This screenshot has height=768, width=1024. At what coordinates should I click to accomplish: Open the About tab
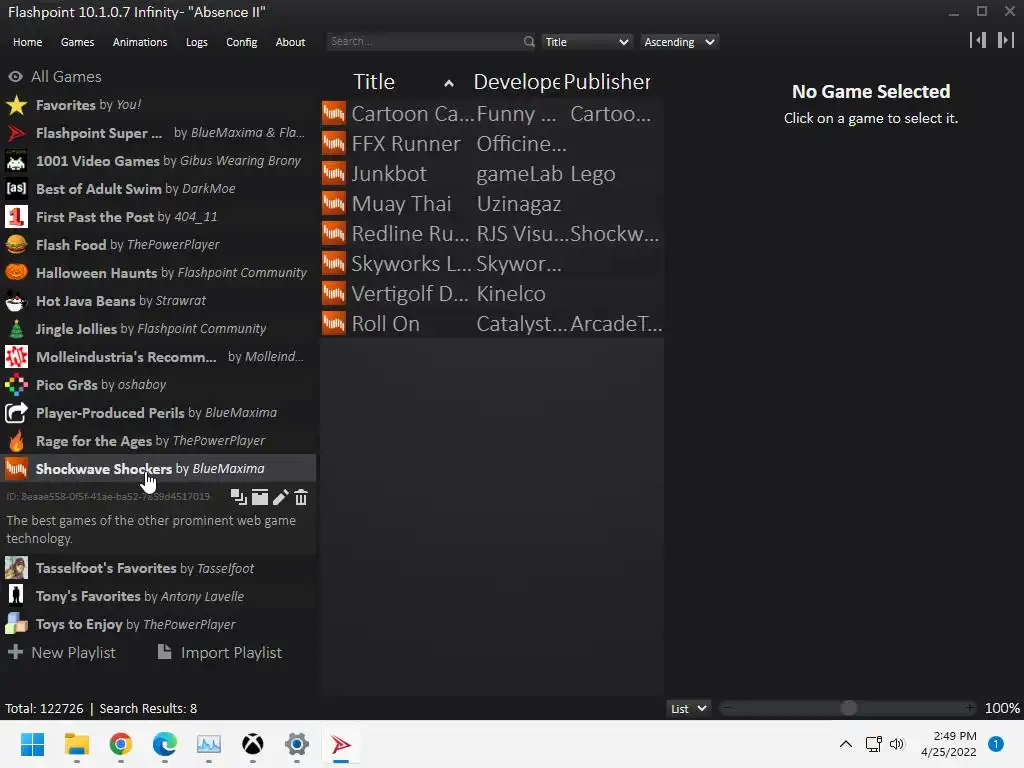pyautogui.click(x=290, y=42)
